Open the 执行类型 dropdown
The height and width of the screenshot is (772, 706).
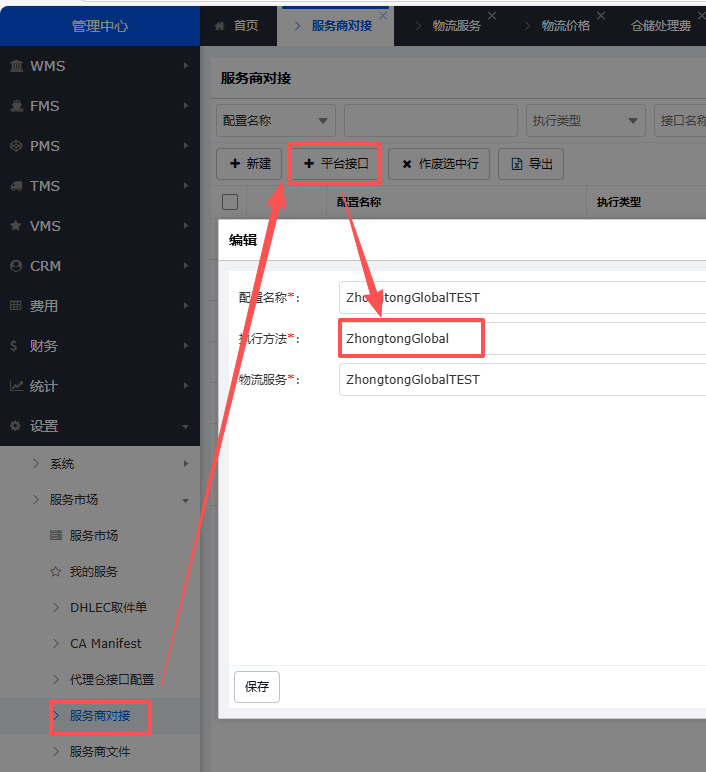[x=586, y=121]
